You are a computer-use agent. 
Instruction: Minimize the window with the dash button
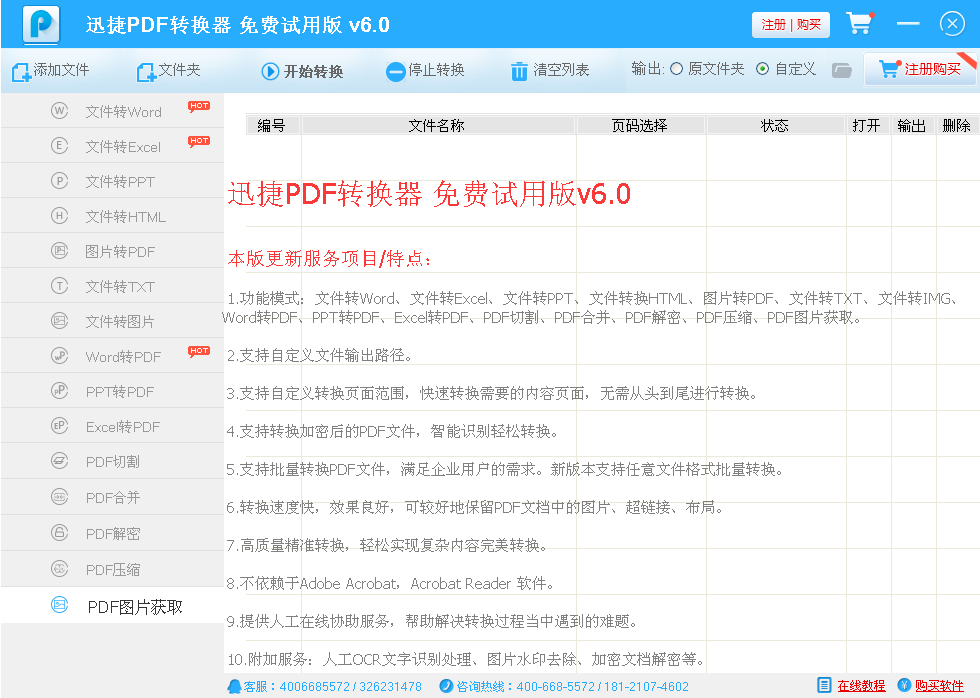point(908,24)
